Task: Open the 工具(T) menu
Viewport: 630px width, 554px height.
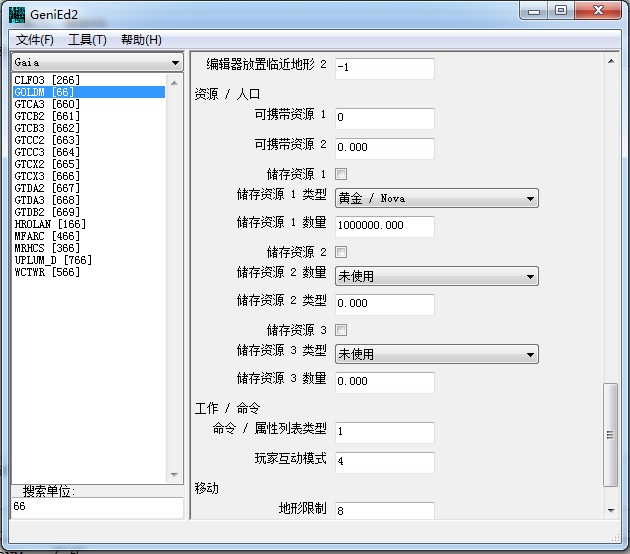Action: click(87, 40)
